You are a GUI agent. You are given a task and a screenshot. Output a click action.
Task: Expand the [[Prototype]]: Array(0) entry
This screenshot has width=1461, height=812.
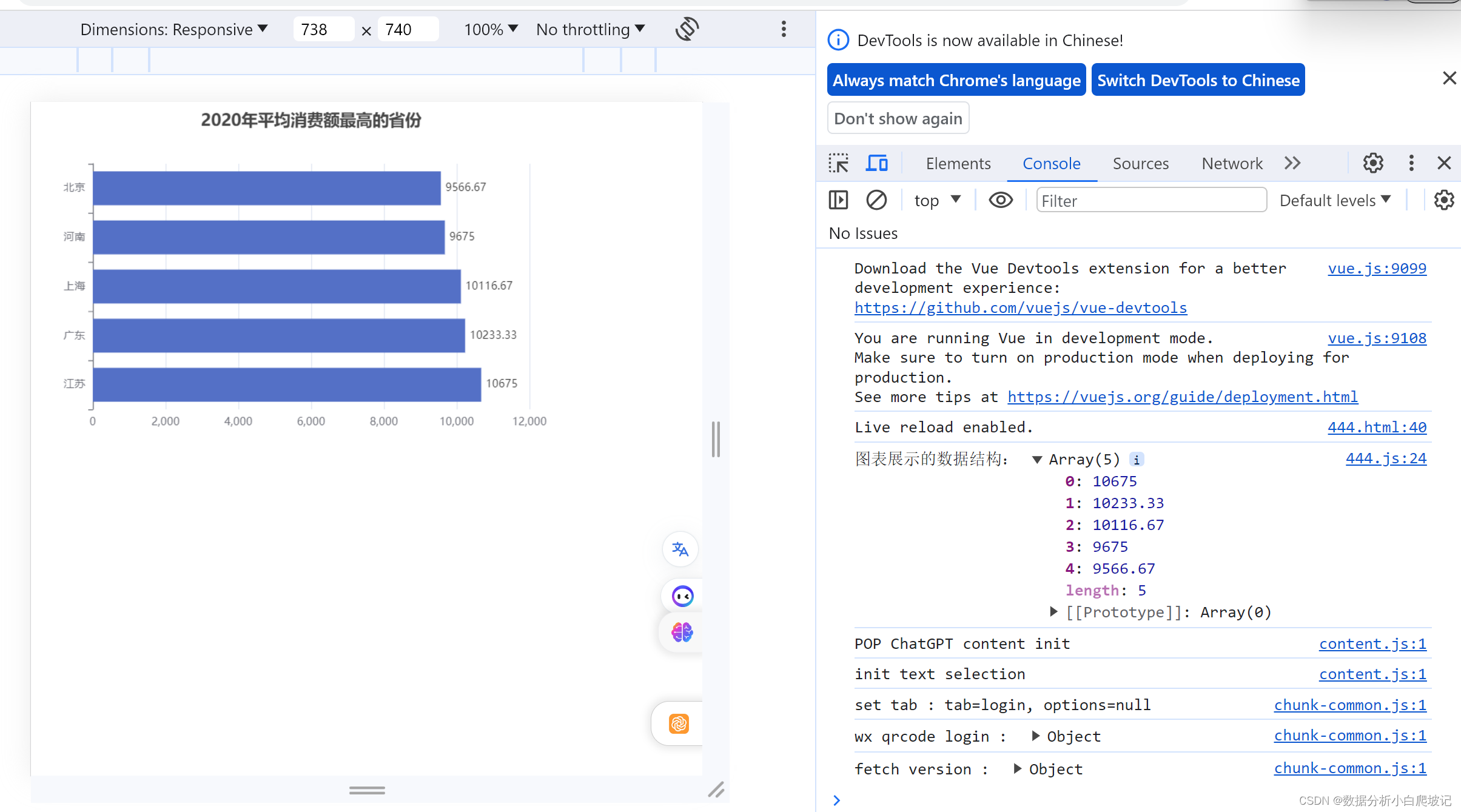1054,612
